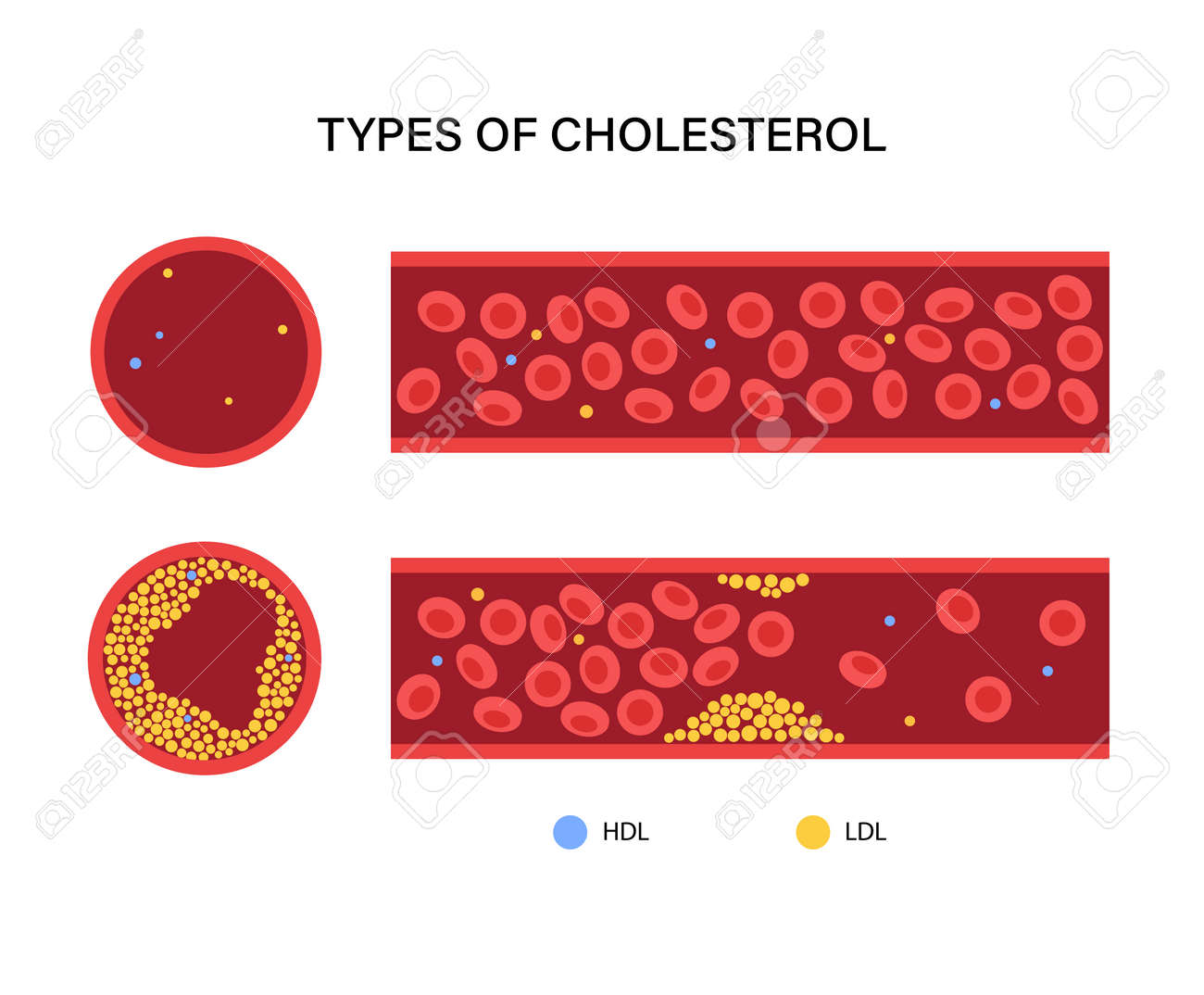Click the HDL legend label text
This screenshot has height=995, width=1204.
click(625, 832)
